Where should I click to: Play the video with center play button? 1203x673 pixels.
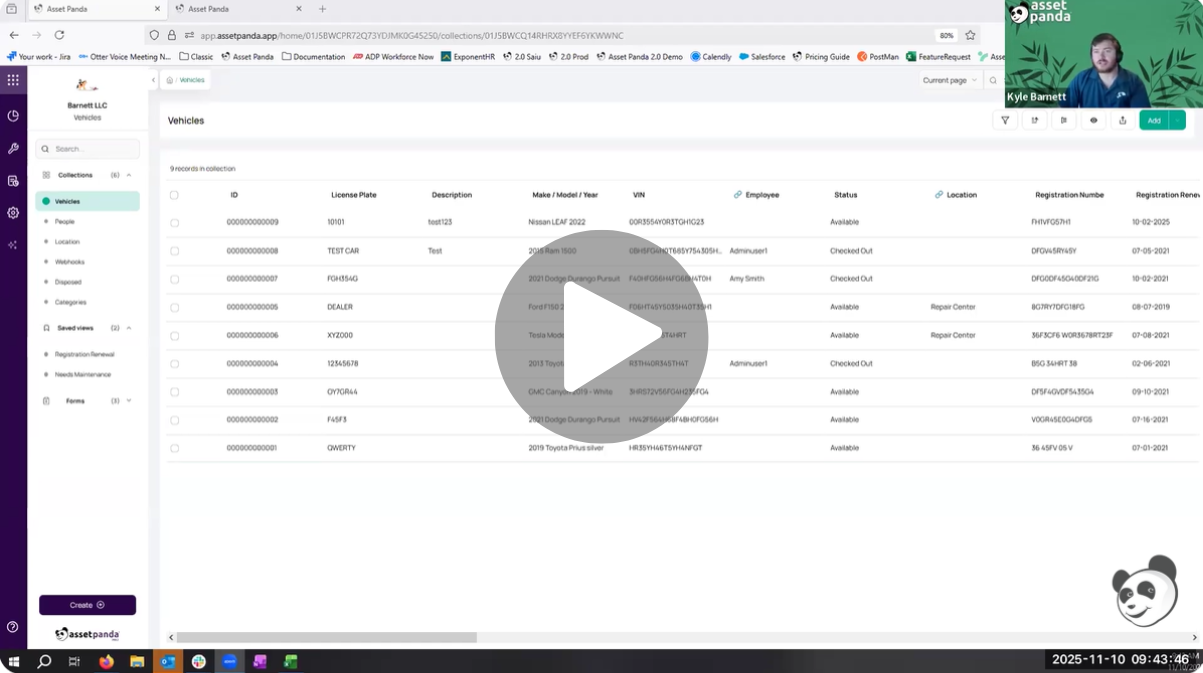[x=601, y=336]
